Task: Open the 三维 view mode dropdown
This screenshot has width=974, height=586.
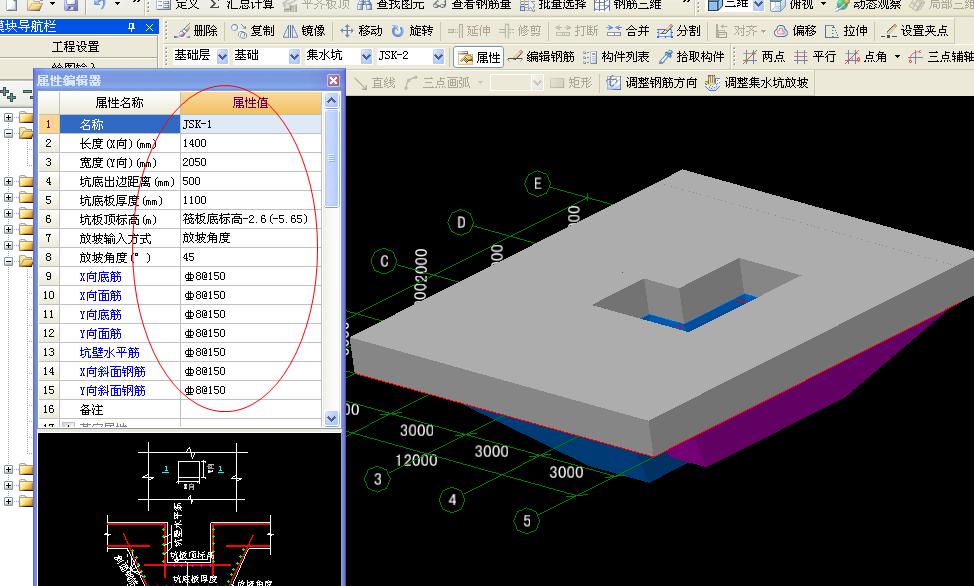Action: (x=759, y=5)
